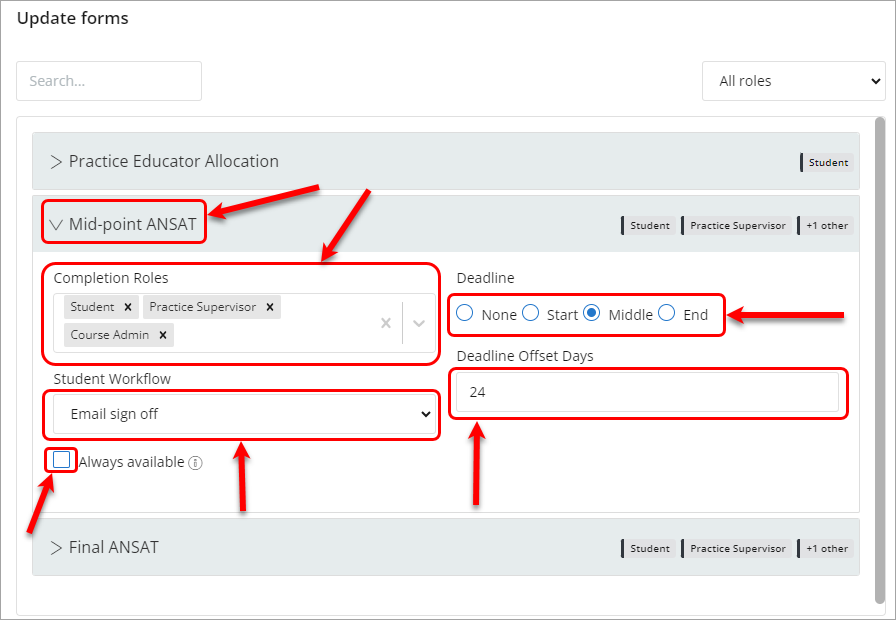Check the Always available checkbox

pyautogui.click(x=60, y=459)
